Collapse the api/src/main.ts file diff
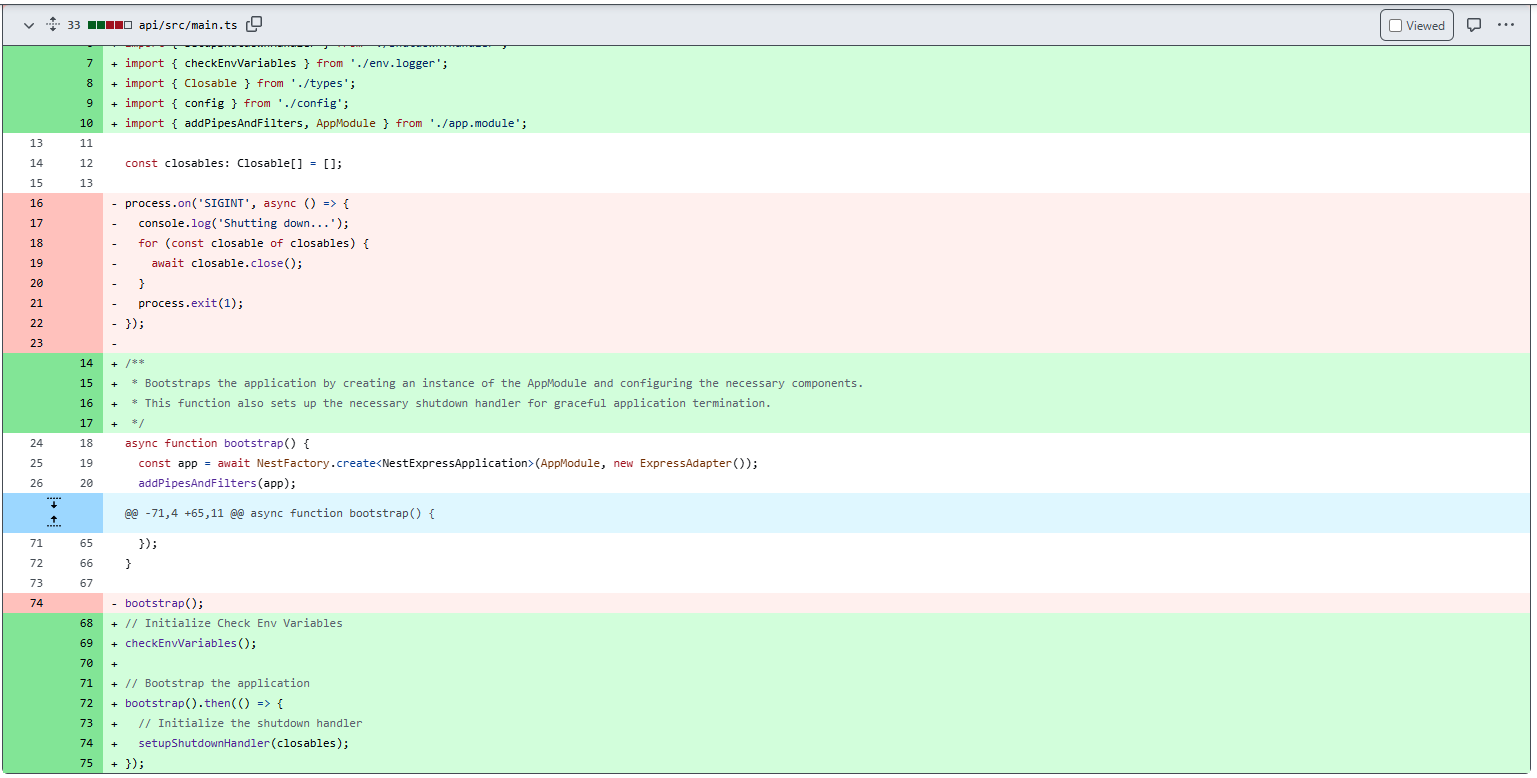 coord(28,25)
